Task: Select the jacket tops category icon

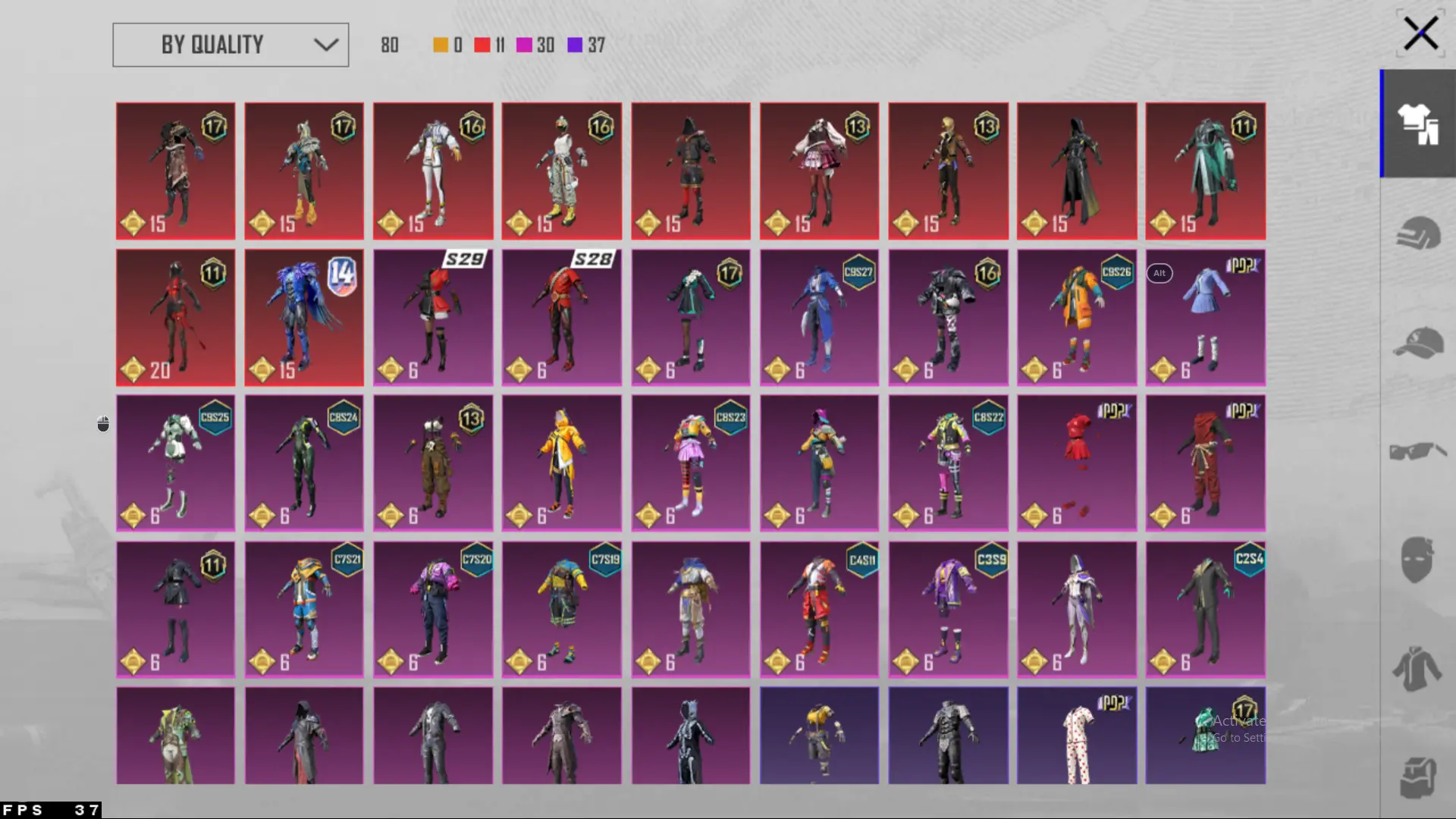Action: point(1417,669)
